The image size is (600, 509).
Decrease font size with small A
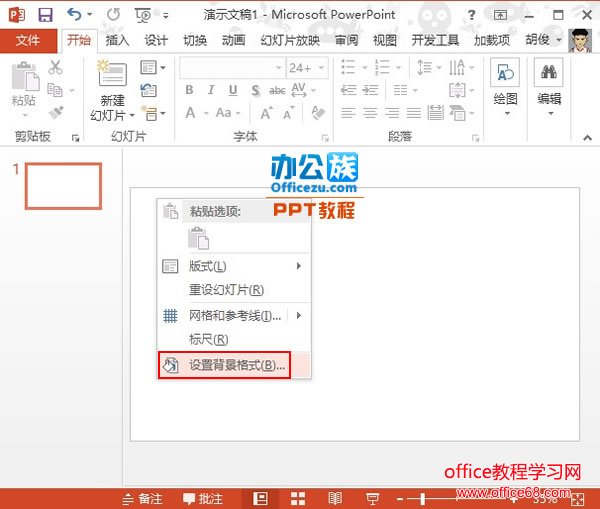(x=289, y=113)
